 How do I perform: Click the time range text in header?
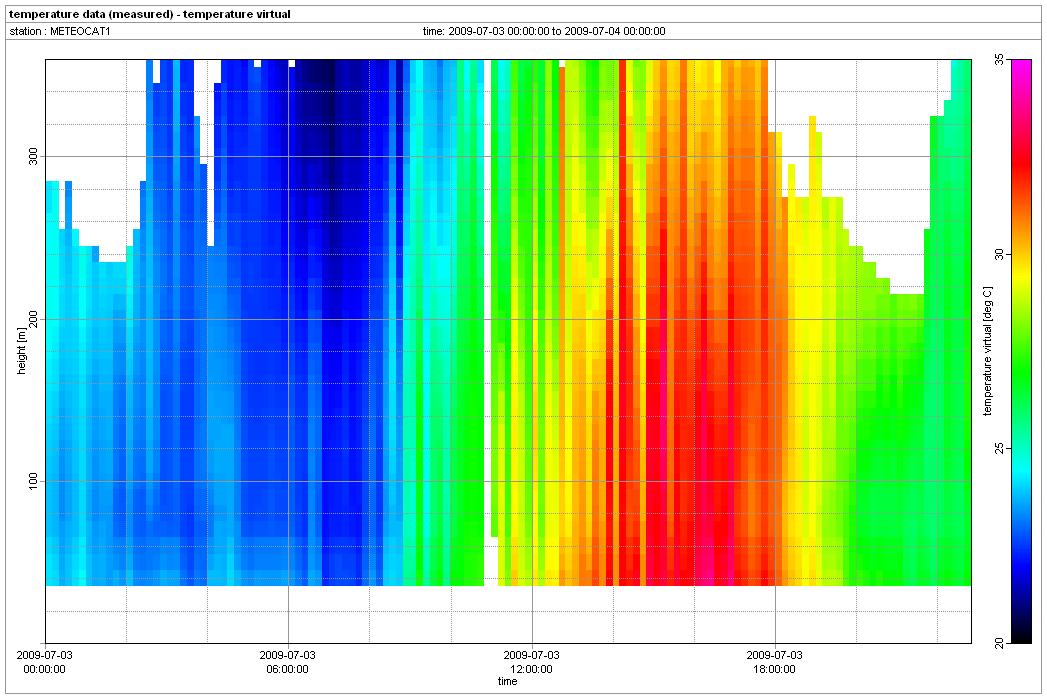tap(544, 31)
